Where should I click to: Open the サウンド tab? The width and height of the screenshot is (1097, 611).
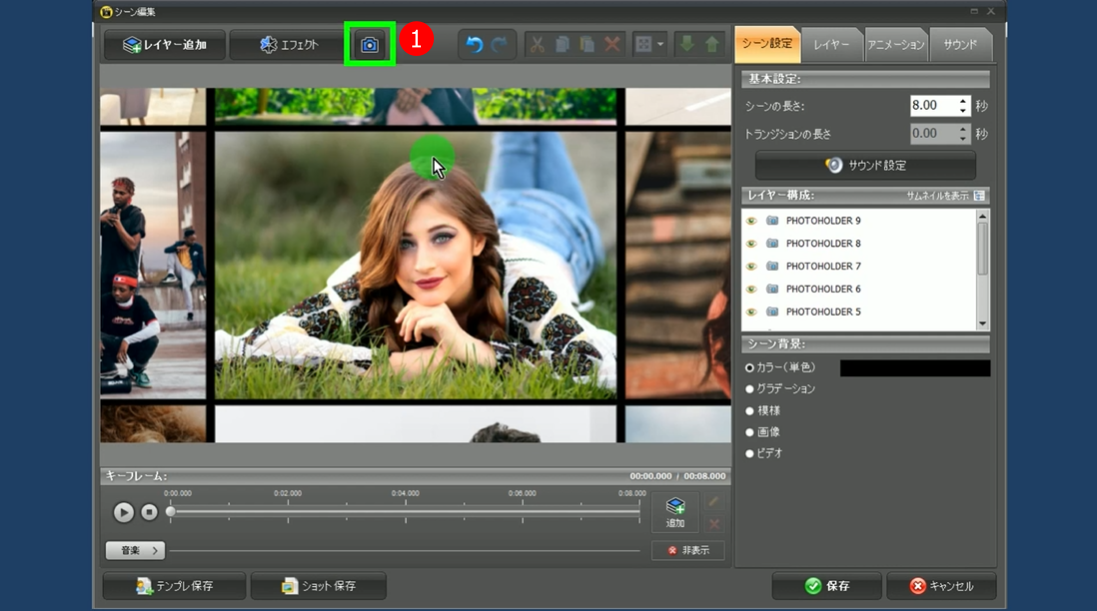pos(960,45)
